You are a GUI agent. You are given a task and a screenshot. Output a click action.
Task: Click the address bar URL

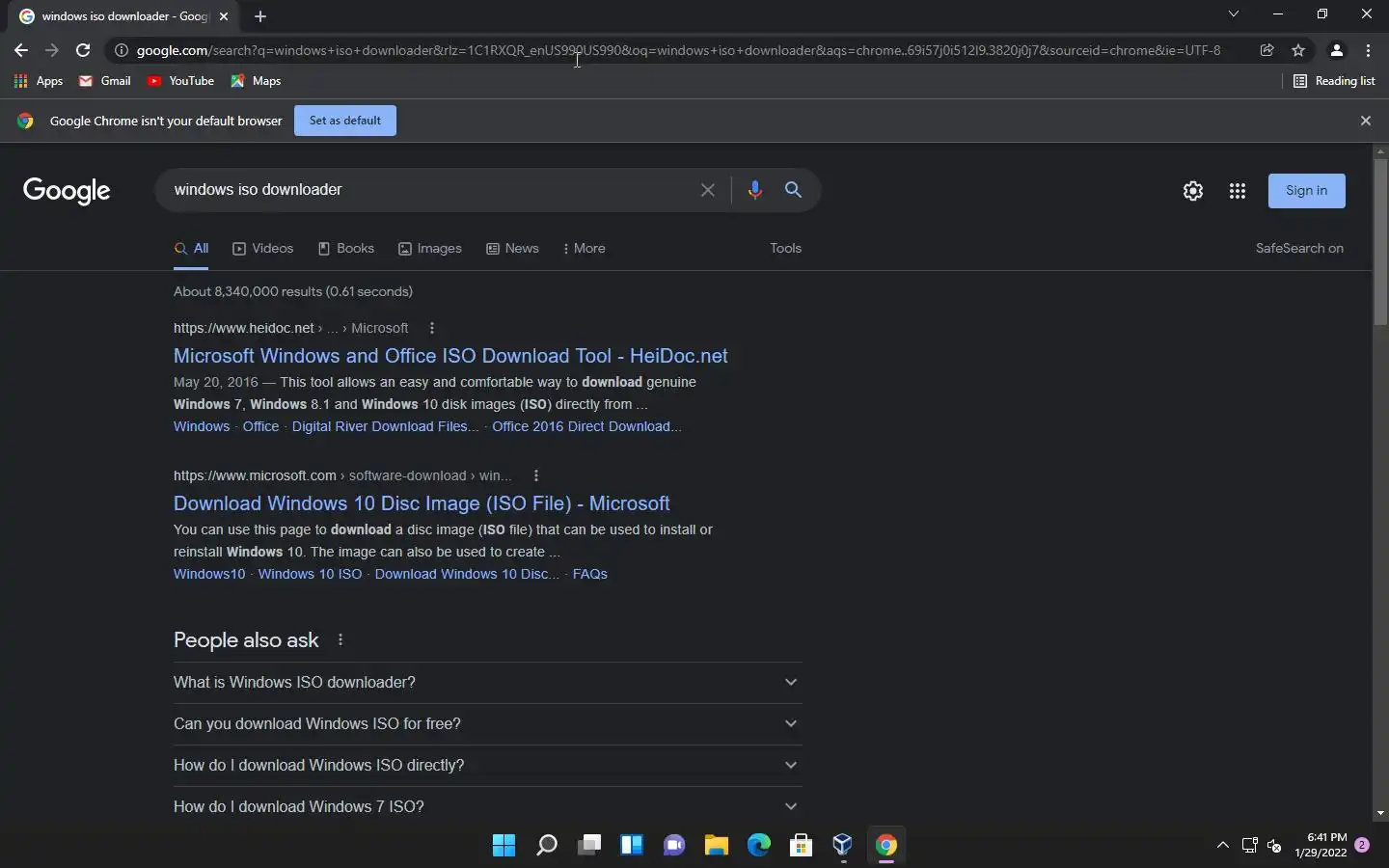678,50
